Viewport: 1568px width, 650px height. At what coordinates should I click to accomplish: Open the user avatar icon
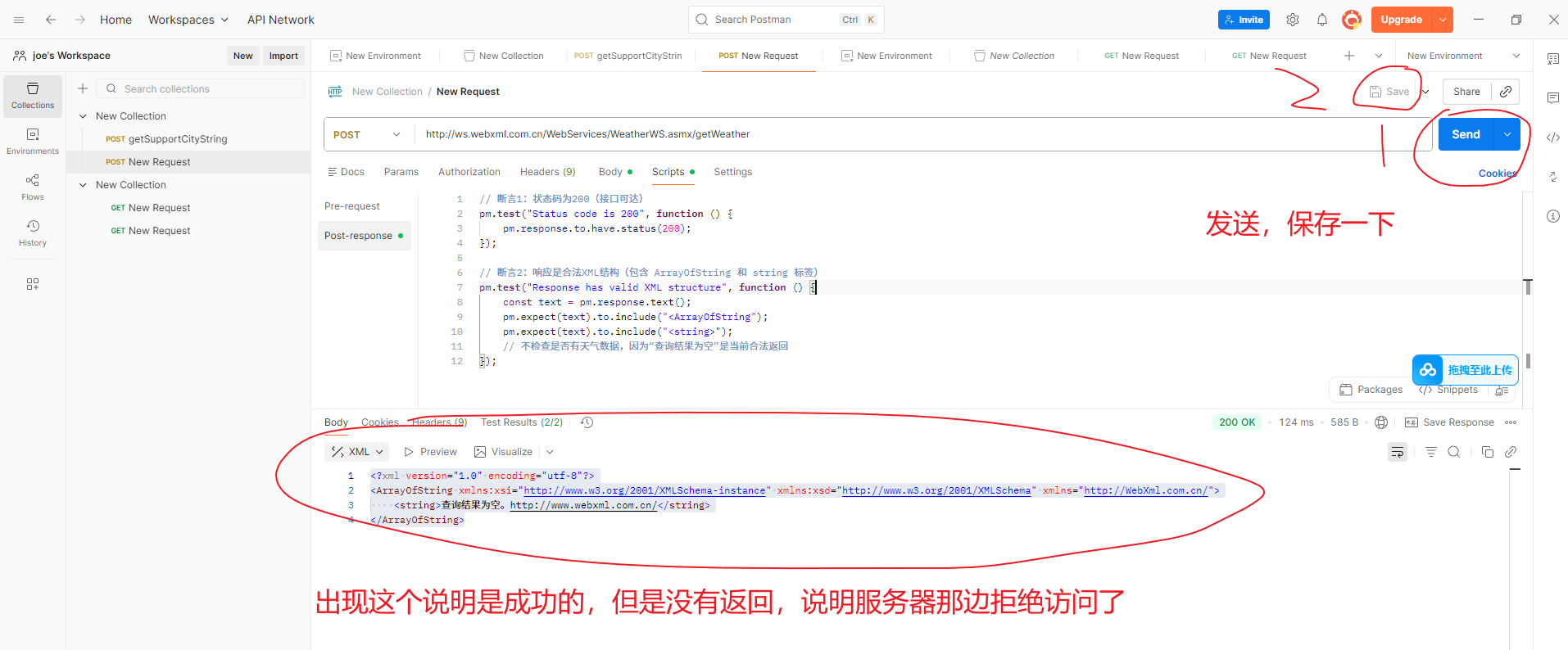pos(1352,20)
